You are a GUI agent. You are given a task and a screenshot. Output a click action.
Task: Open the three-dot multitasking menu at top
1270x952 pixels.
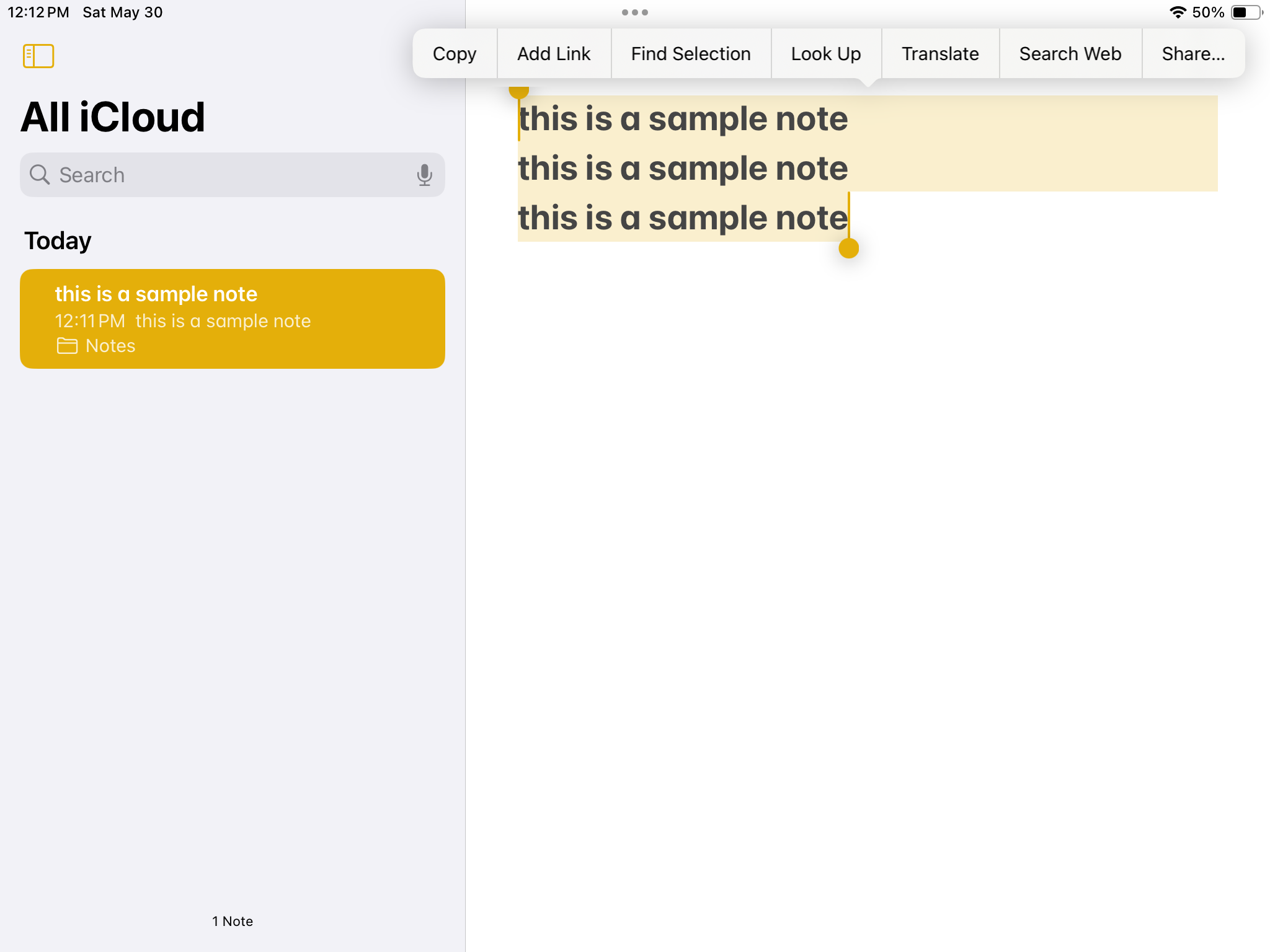[635, 12]
